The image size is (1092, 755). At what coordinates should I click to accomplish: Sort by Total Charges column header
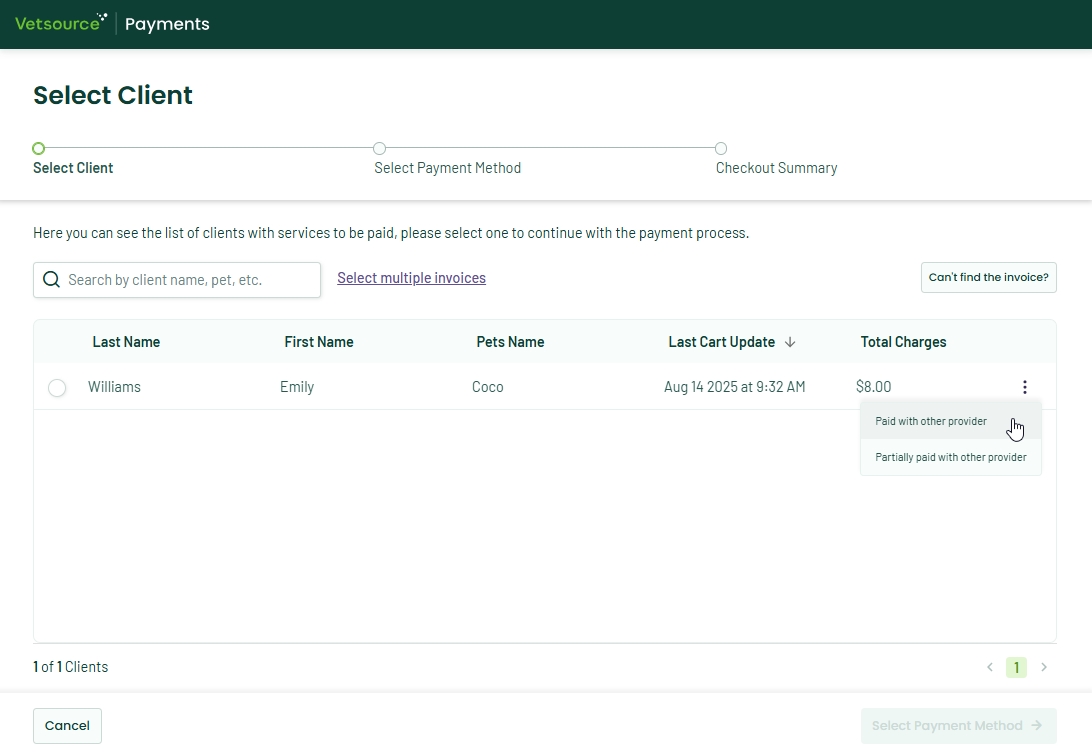pos(903,342)
